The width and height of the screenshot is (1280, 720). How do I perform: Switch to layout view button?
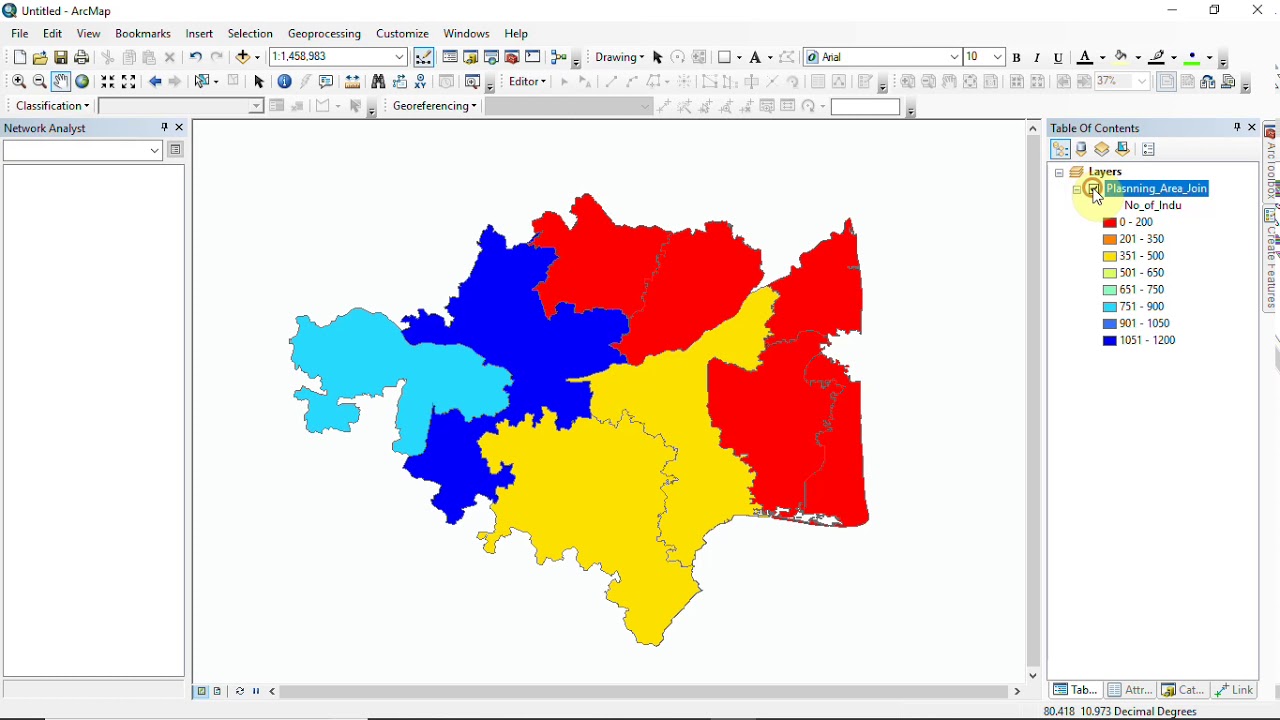point(218,691)
